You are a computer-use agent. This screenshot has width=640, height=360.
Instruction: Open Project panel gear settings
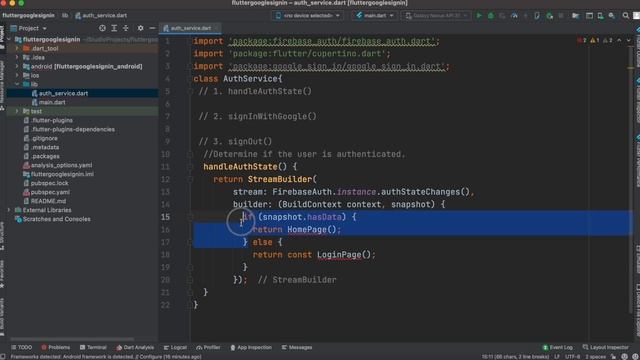click(x=140, y=28)
